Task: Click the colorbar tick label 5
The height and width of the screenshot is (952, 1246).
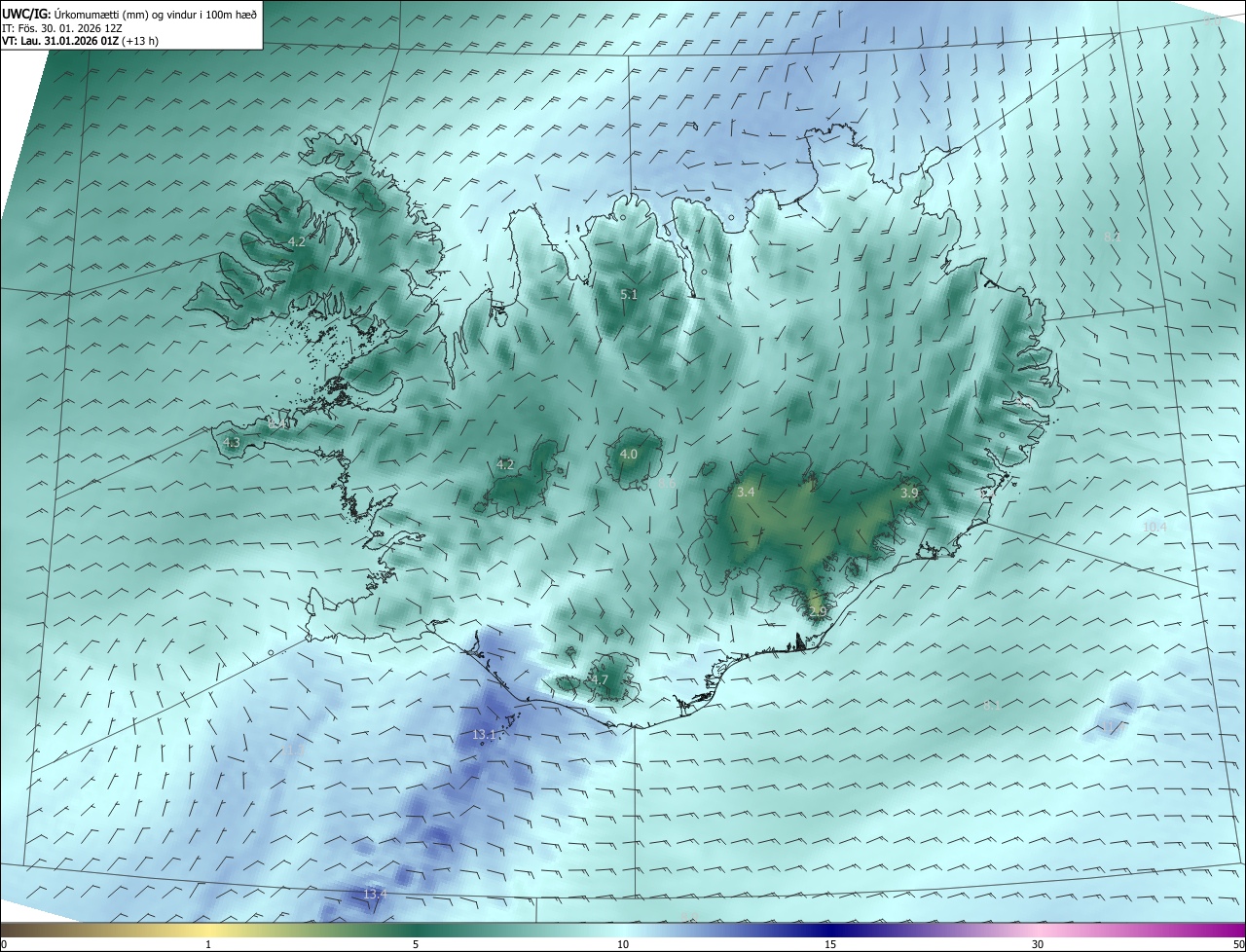Action: point(416,944)
